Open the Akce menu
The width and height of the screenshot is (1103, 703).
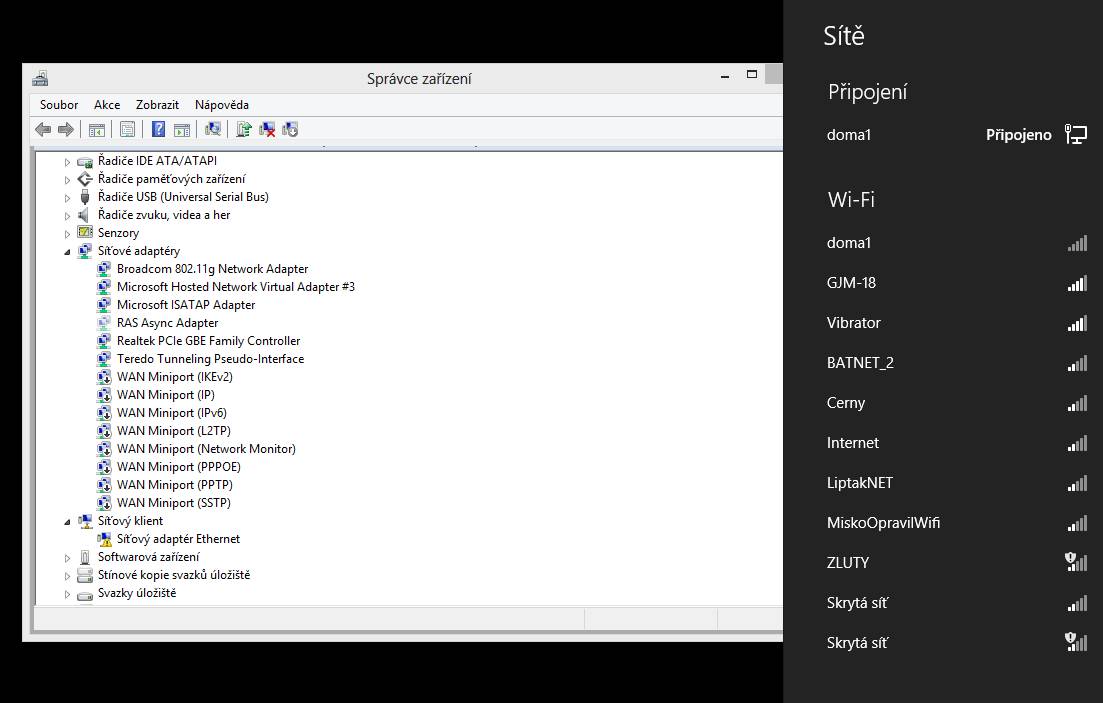[x=107, y=105]
